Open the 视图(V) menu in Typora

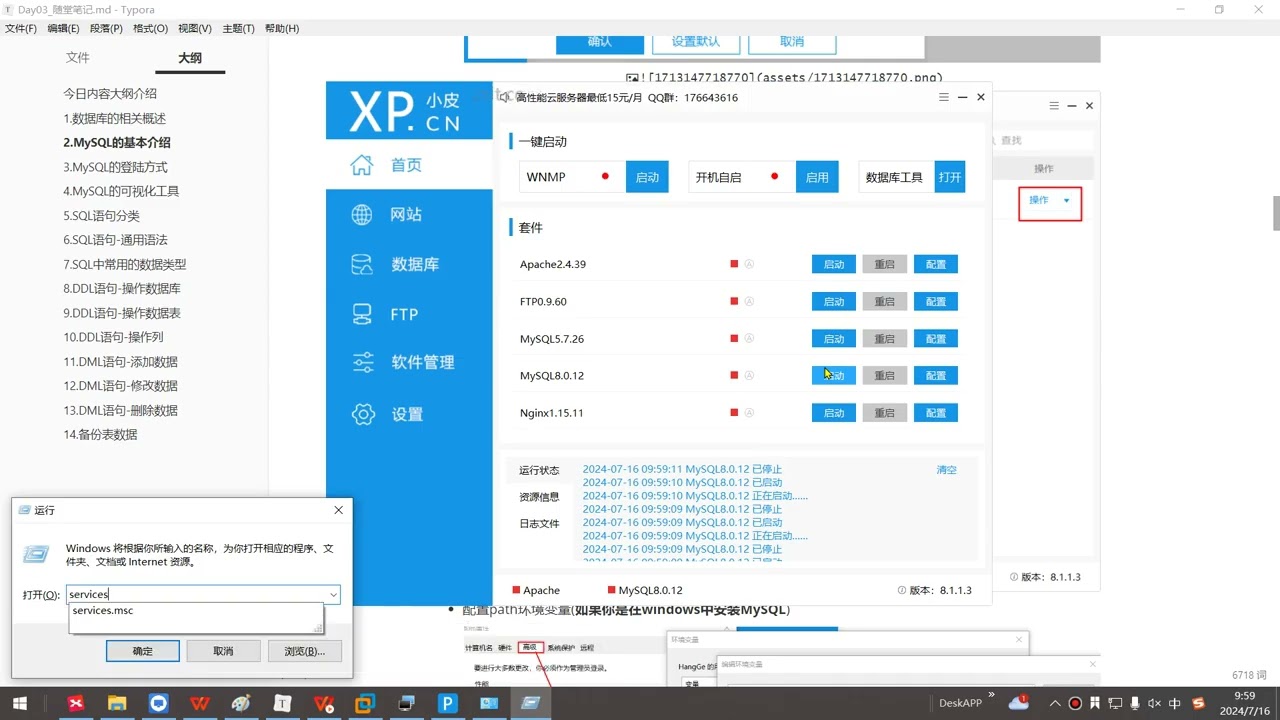194,28
